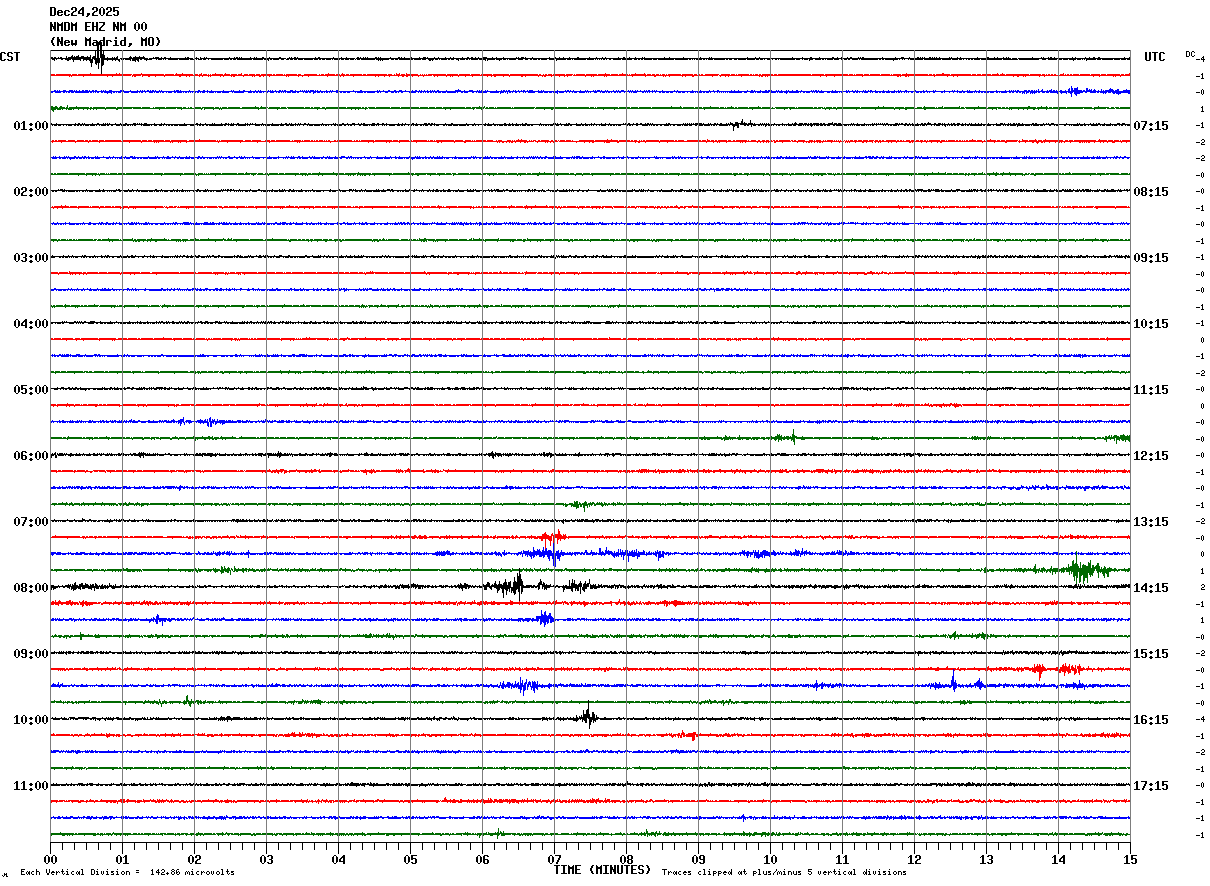
Task: Click minute tick 01 on the x-axis
Action: tap(122, 859)
